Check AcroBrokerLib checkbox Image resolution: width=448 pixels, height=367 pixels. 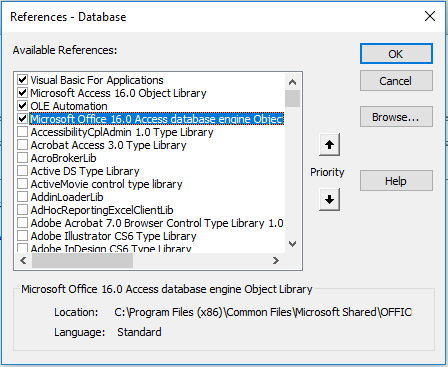[22, 158]
